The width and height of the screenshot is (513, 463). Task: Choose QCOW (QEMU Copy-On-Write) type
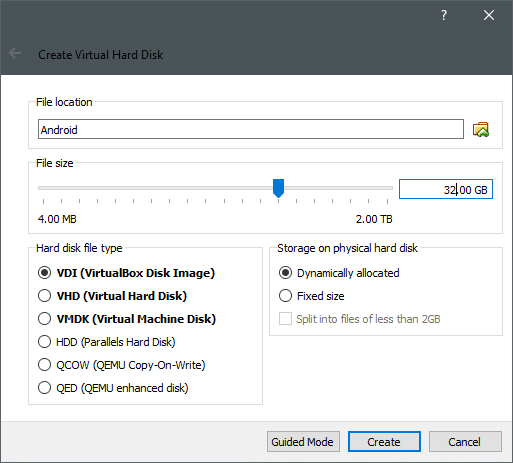[122, 365]
